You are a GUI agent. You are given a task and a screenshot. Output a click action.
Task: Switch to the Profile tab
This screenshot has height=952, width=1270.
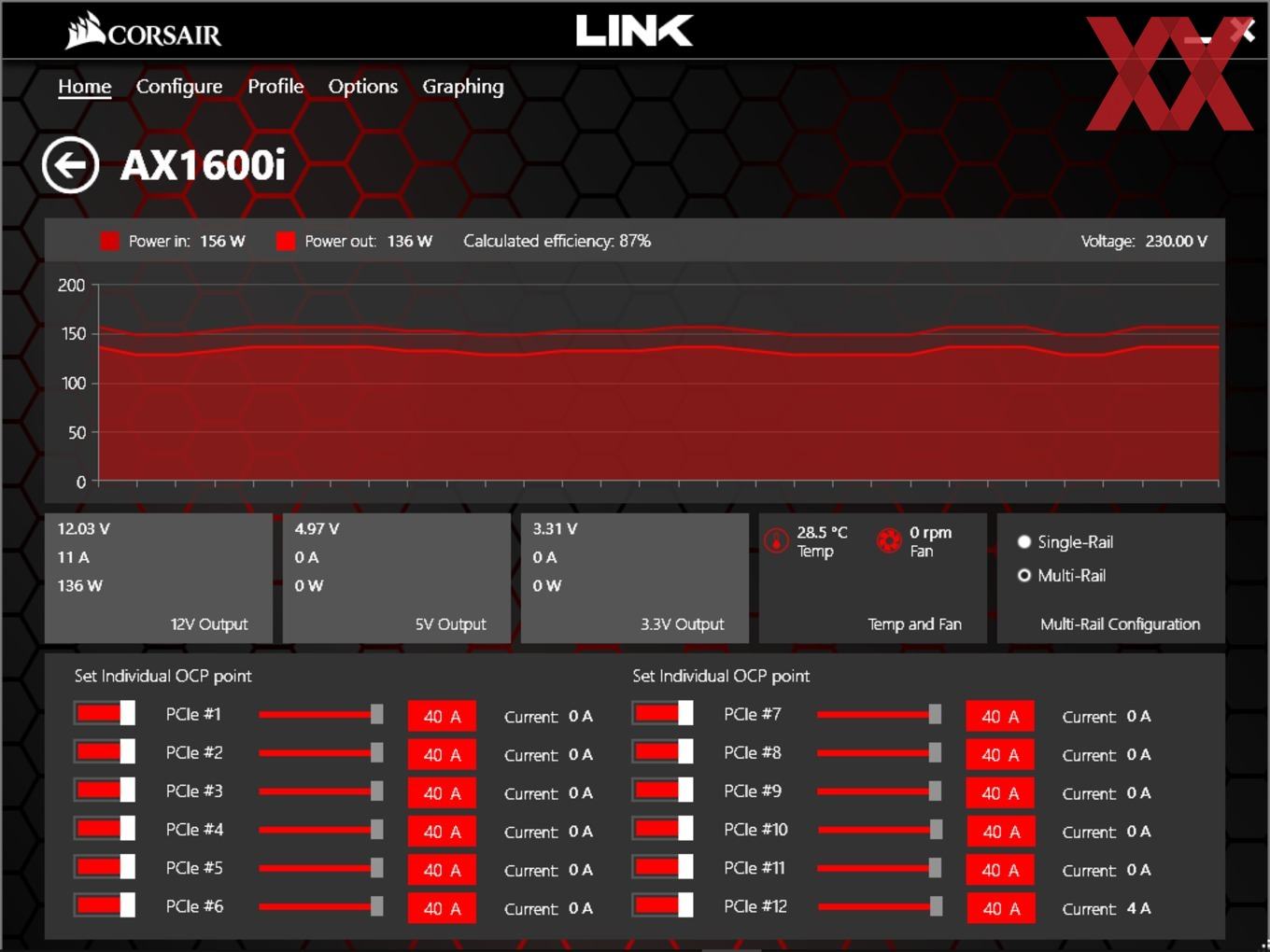275,86
